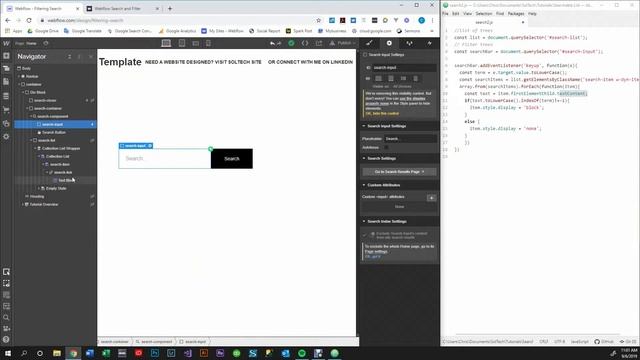640x360 pixels.
Task: Collapse the Collection List Wrapper item
Action: (35, 148)
